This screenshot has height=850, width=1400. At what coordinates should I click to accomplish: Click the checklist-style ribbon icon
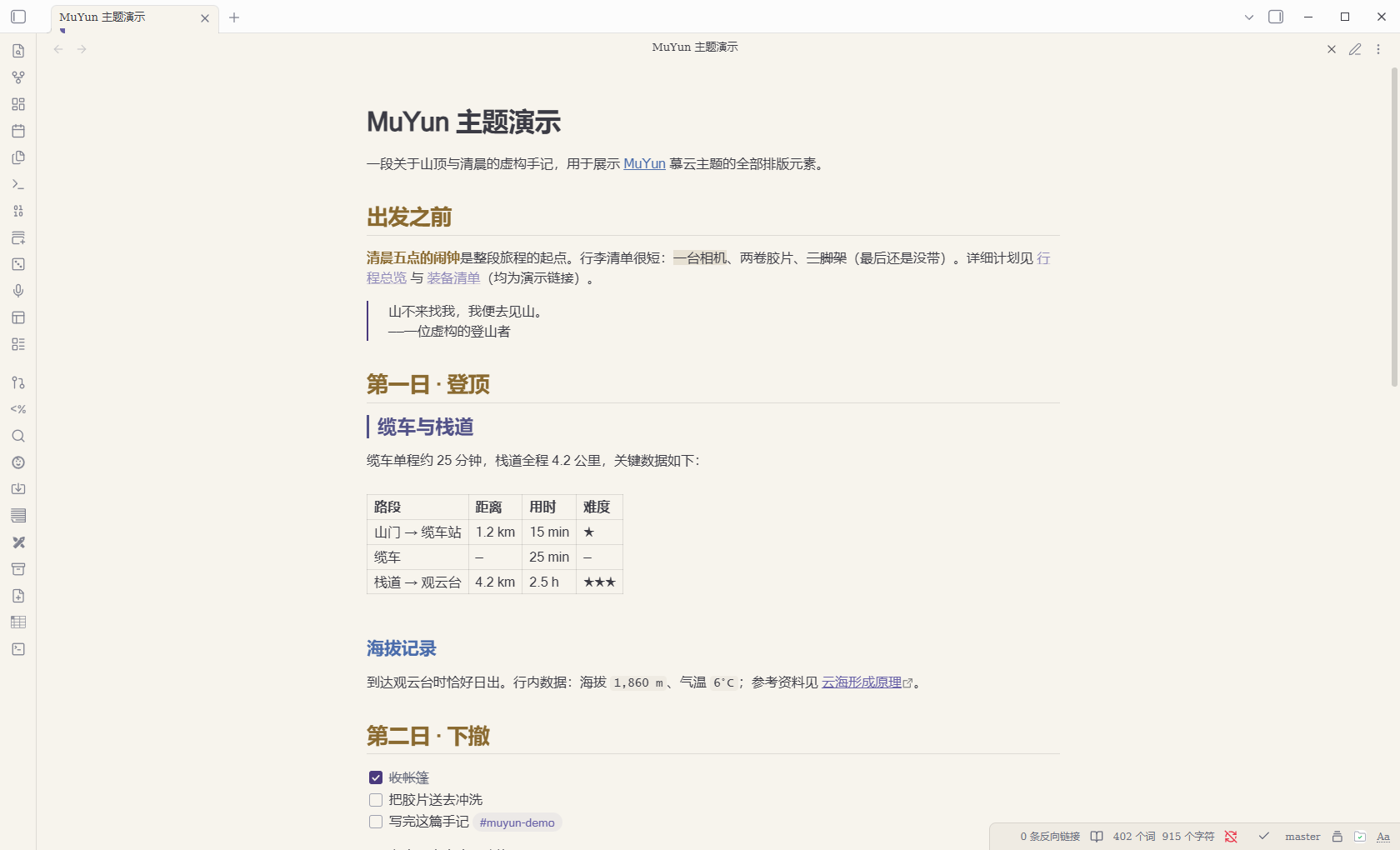(x=18, y=344)
